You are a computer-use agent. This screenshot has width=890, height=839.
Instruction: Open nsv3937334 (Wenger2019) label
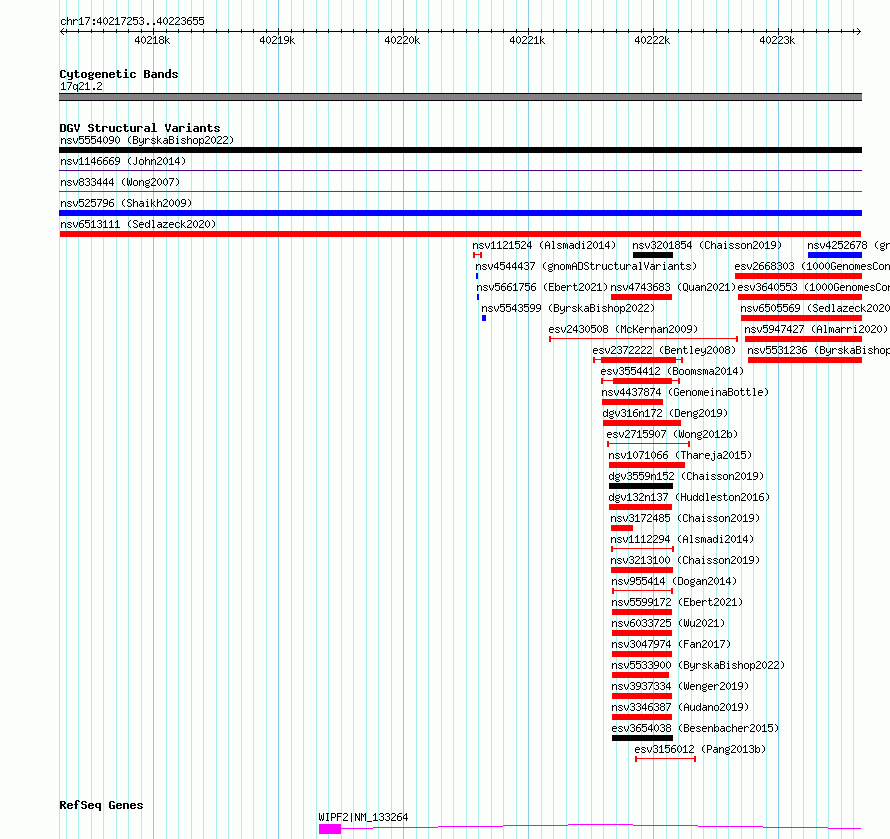point(680,686)
